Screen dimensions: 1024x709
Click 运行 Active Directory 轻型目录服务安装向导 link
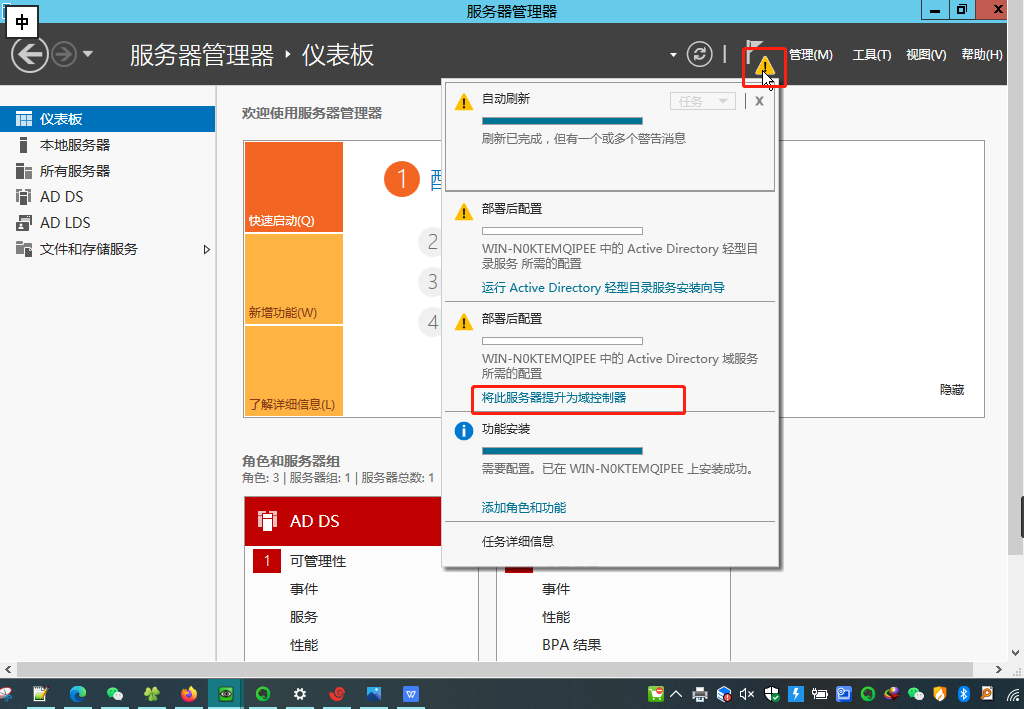point(603,287)
